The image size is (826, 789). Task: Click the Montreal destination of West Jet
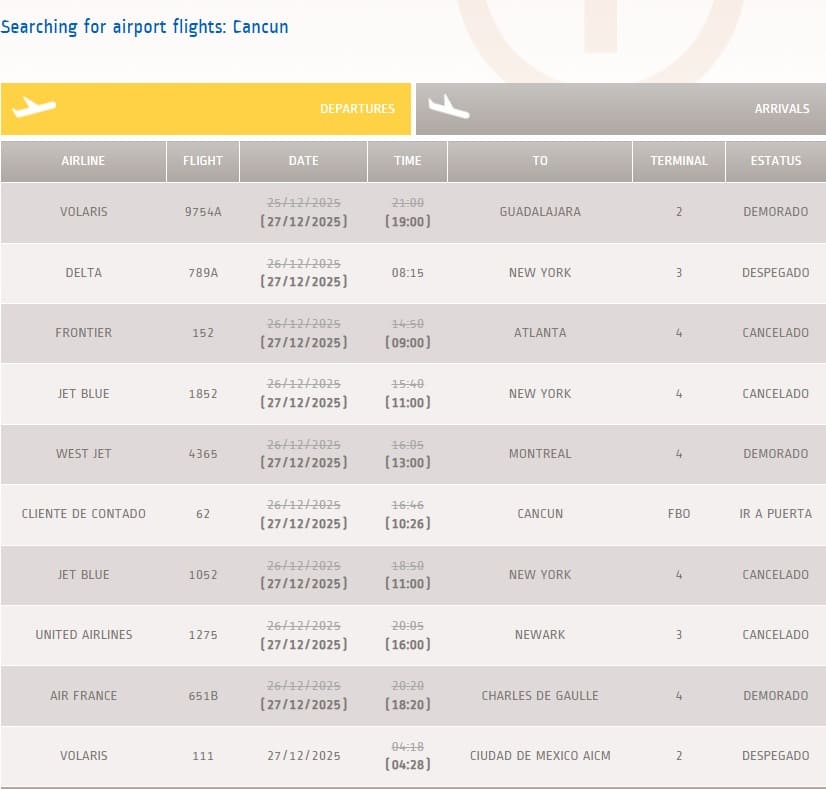click(x=540, y=454)
